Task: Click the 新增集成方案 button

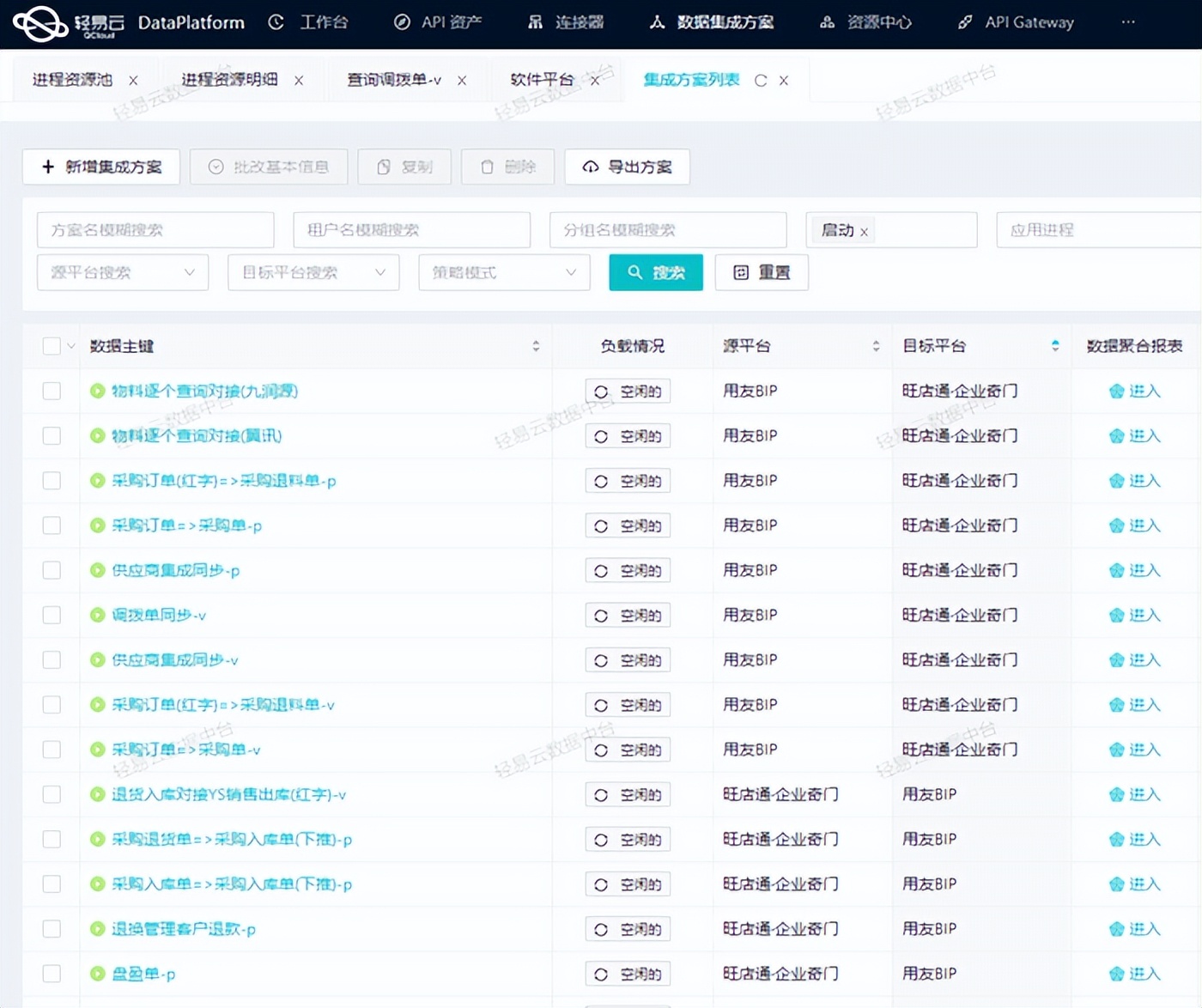Action: point(100,167)
